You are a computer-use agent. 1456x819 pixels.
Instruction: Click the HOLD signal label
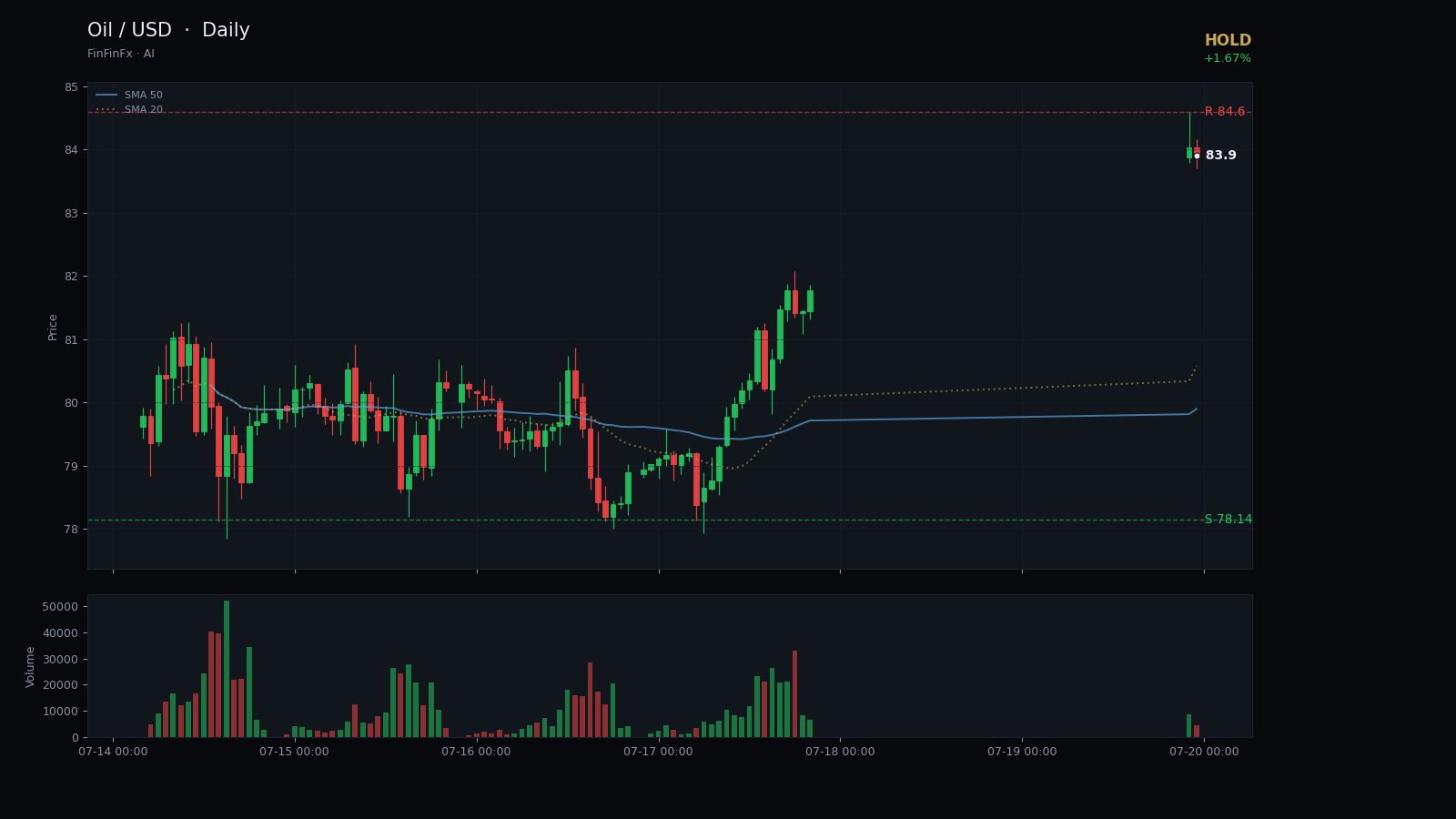pos(1228,41)
